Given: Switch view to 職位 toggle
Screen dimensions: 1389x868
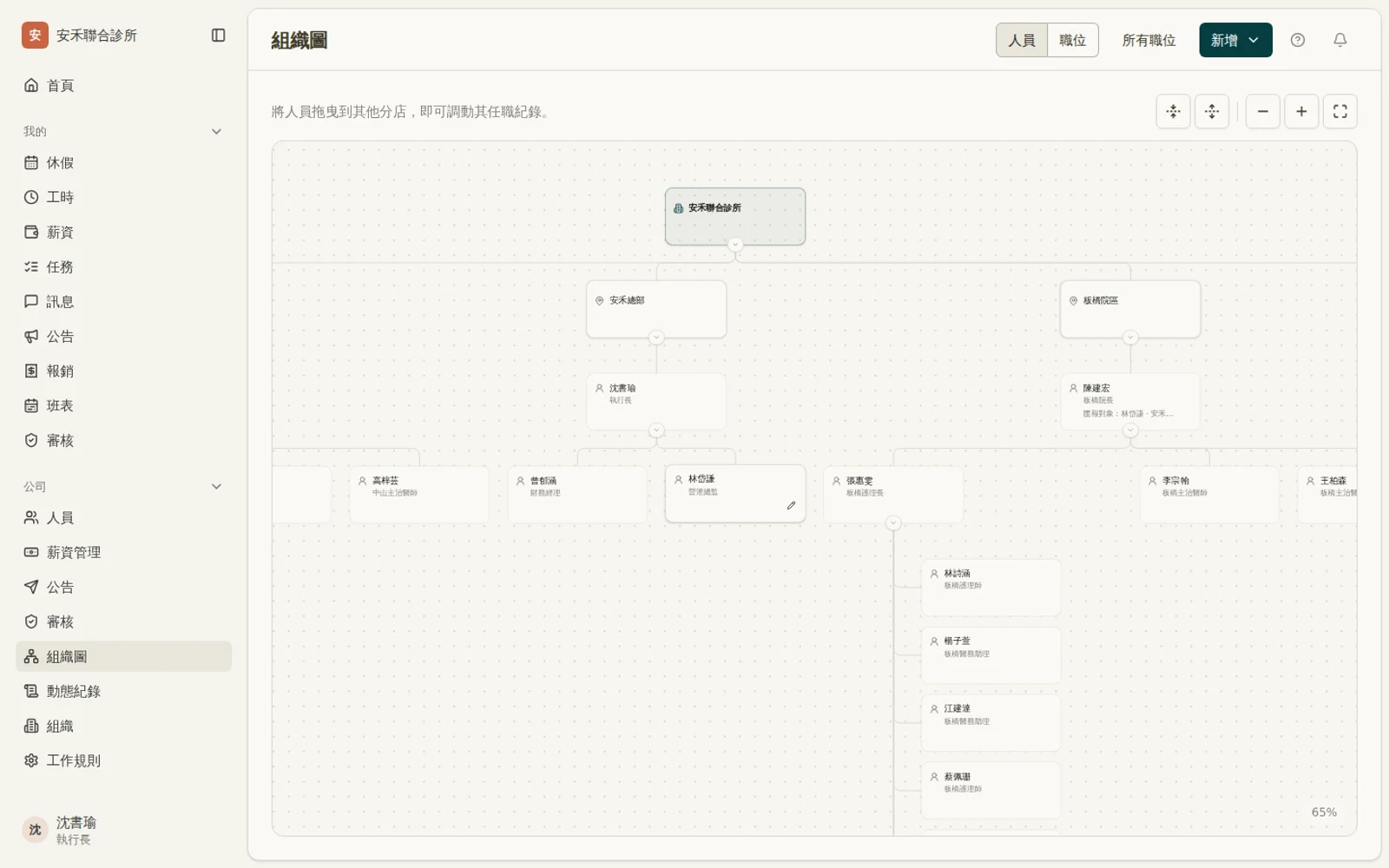Looking at the screenshot, I should 1073,40.
